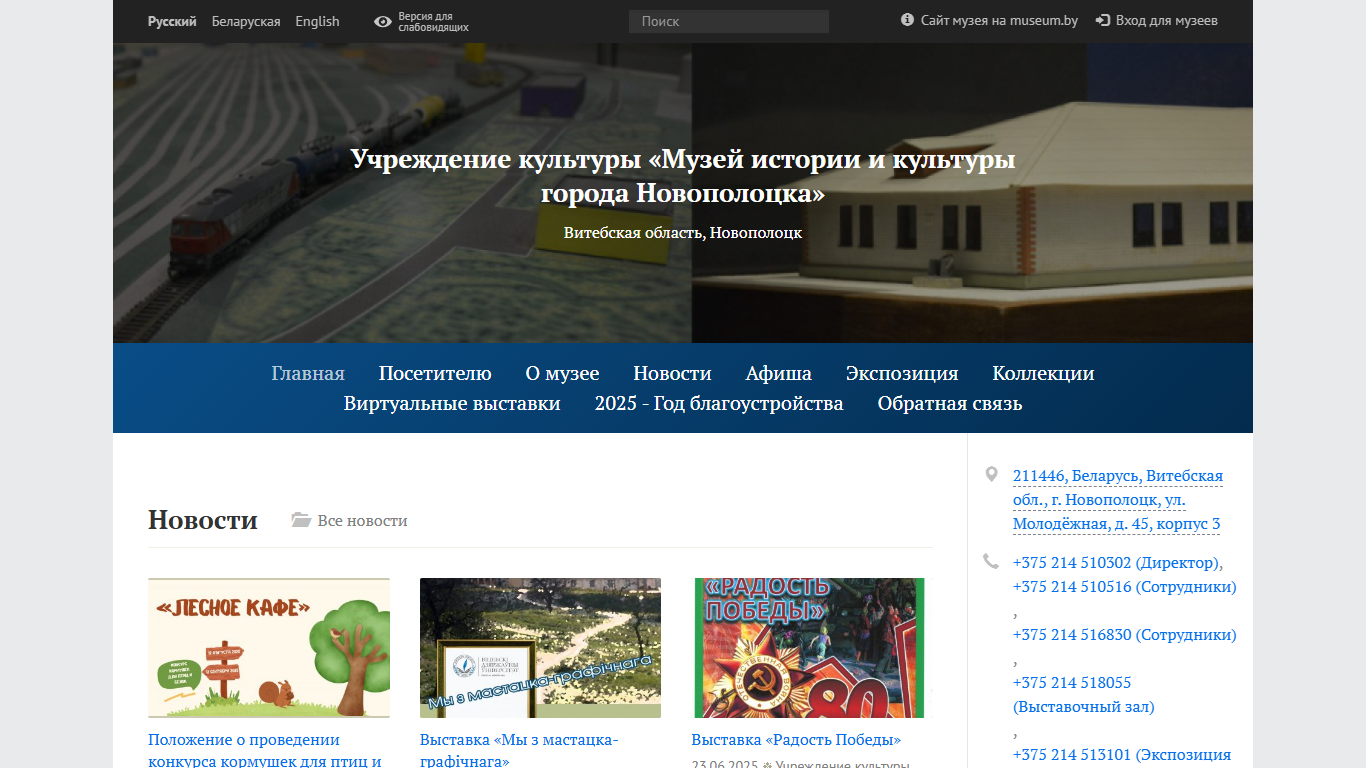Screen dimensions: 1366x768
Task: Open the О музее menu item
Action: pyautogui.click(x=562, y=373)
